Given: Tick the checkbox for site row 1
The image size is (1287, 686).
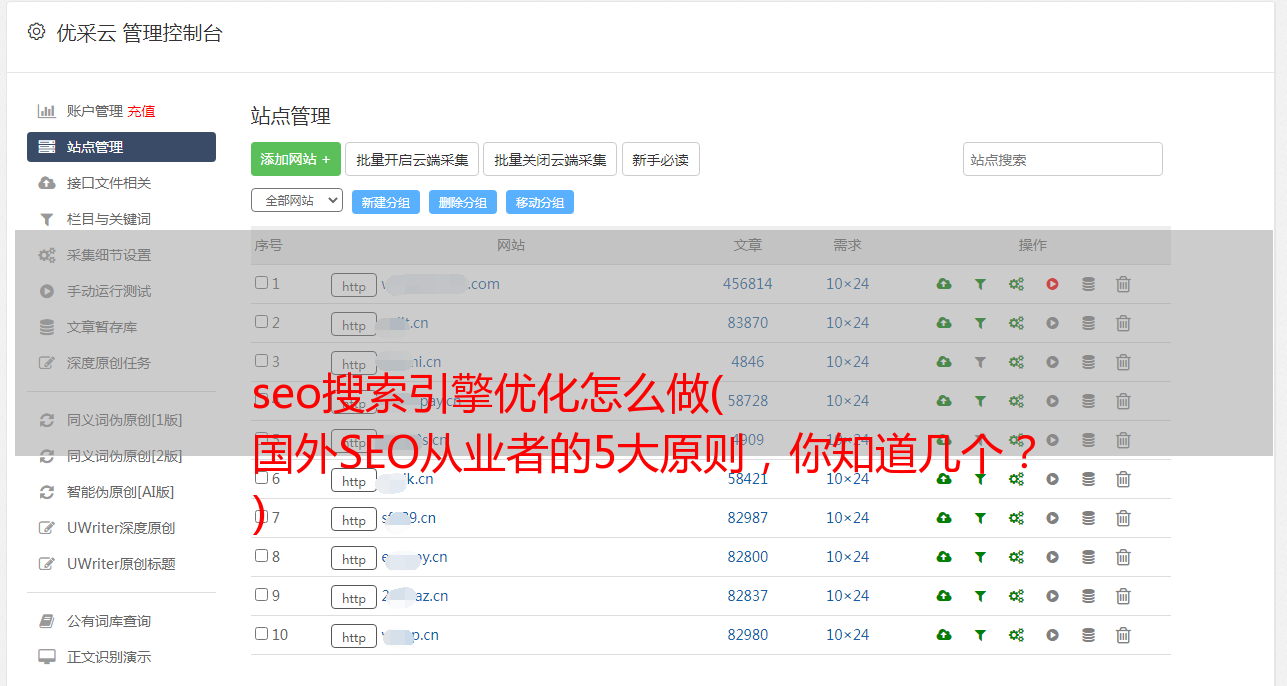Looking at the screenshot, I should [x=261, y=283].
